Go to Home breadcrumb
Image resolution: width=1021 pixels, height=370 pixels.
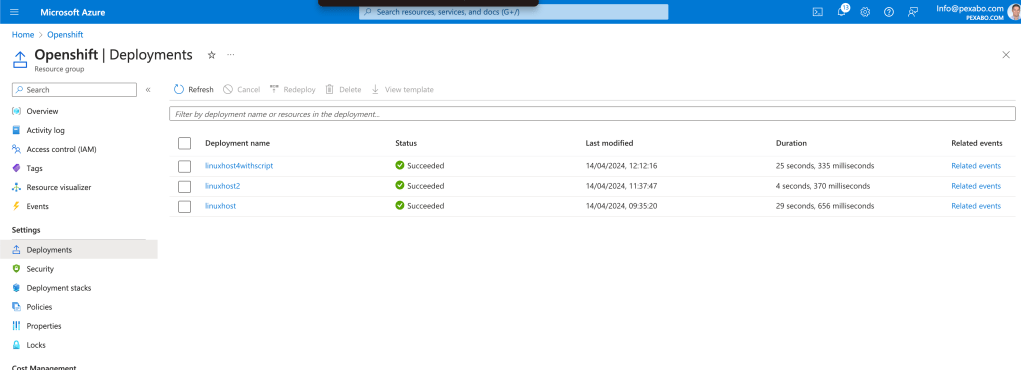(x=22, y=35)
